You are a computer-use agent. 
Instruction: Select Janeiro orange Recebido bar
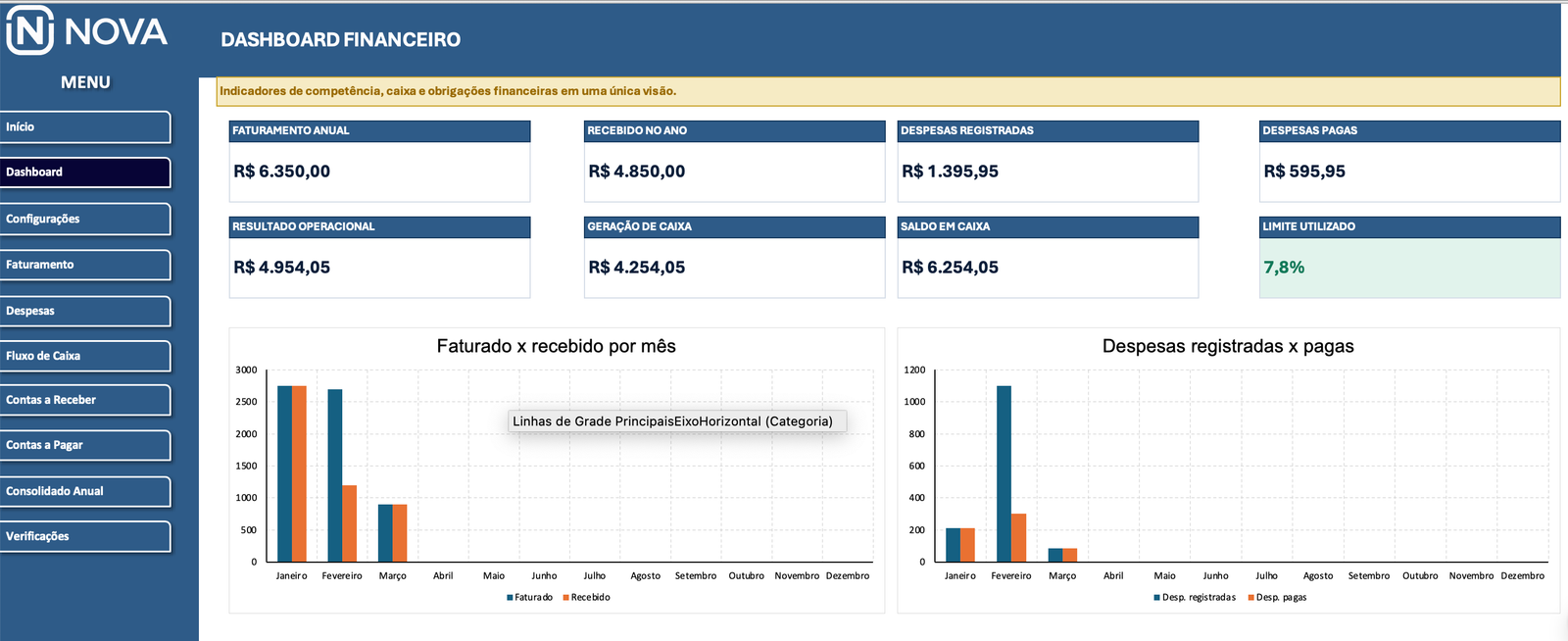point(299,473)
